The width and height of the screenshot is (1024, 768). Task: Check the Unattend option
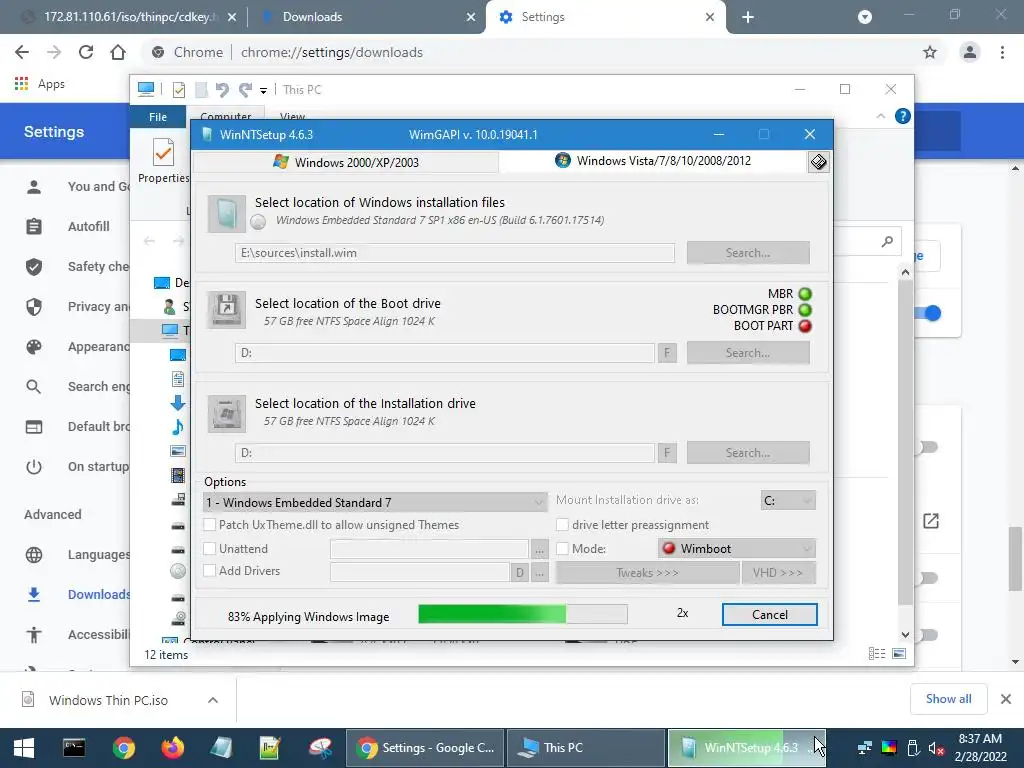pos(210,549)
